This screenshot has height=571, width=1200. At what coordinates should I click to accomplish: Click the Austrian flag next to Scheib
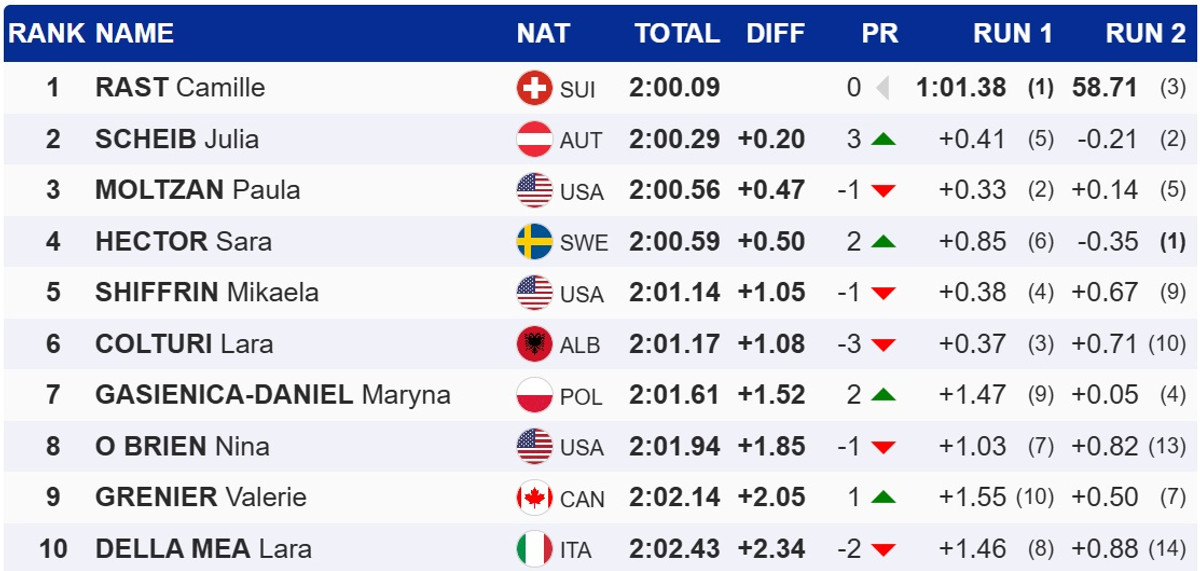coord(534,139)
